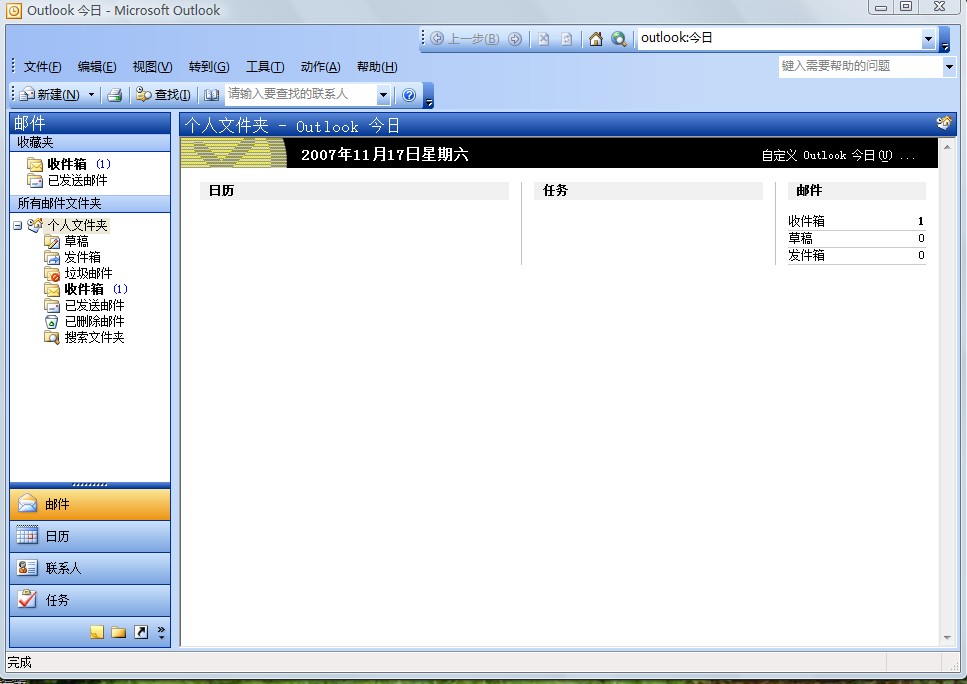Click the Print icon
This screenshot has height=684, width=967.
[115, 95]
